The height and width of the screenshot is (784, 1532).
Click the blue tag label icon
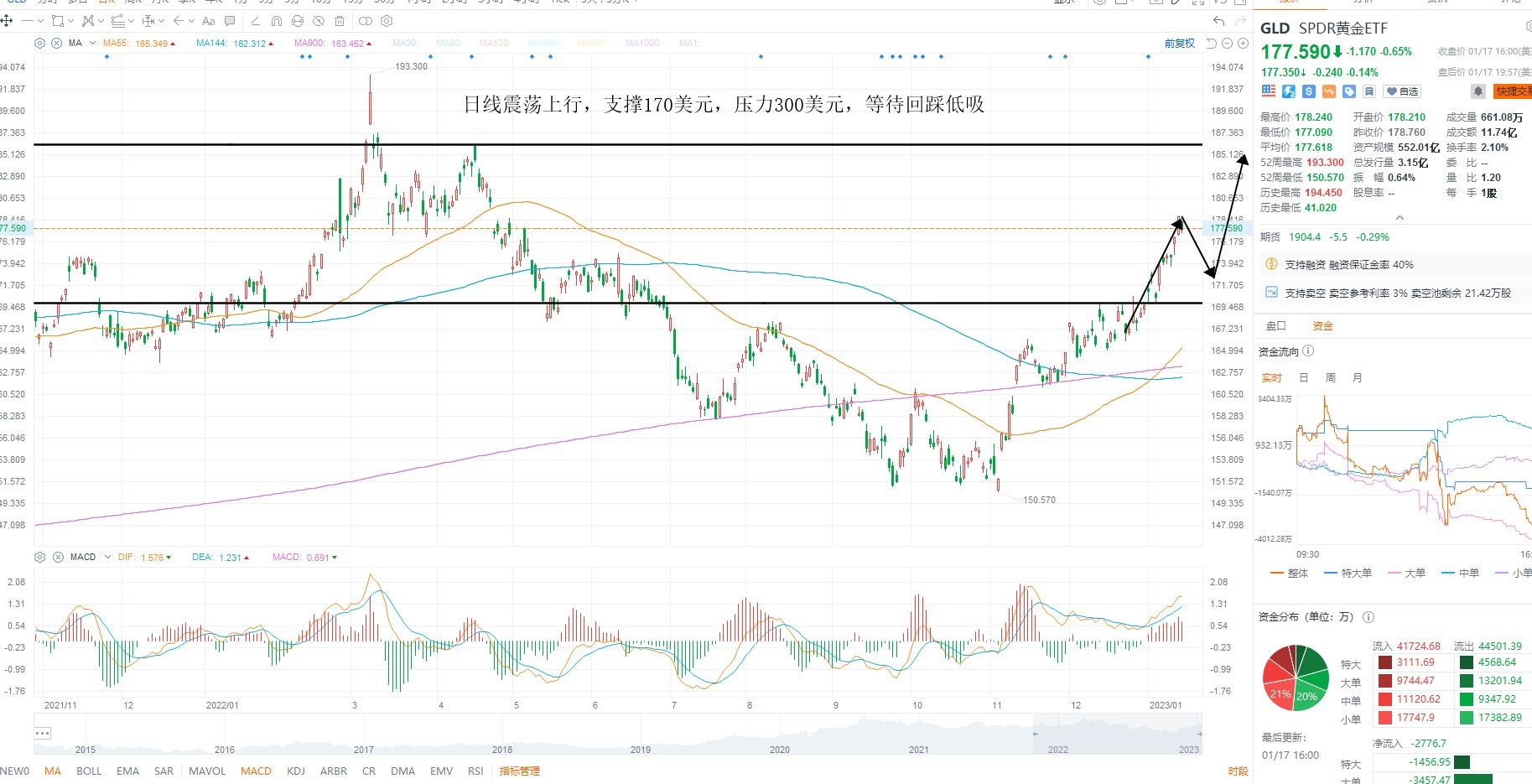coord(1349,91)
